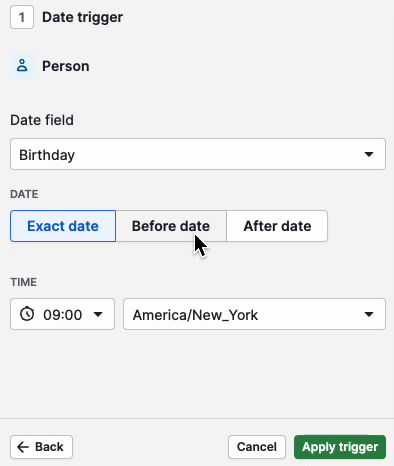Select the Exact date option
Viewport: 394px width, 466px height.
[x=63, y=226]
